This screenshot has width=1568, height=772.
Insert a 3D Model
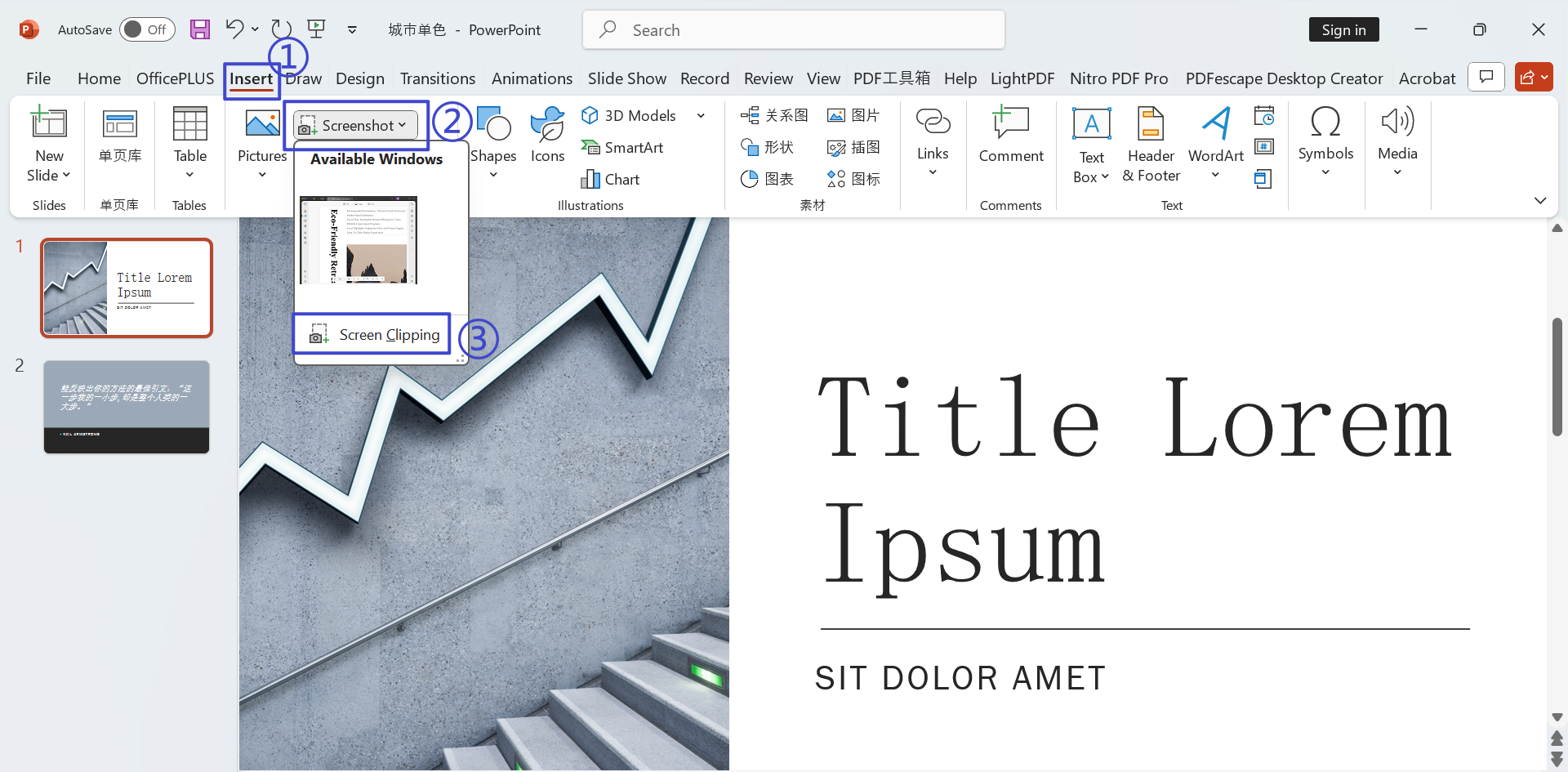629,115
